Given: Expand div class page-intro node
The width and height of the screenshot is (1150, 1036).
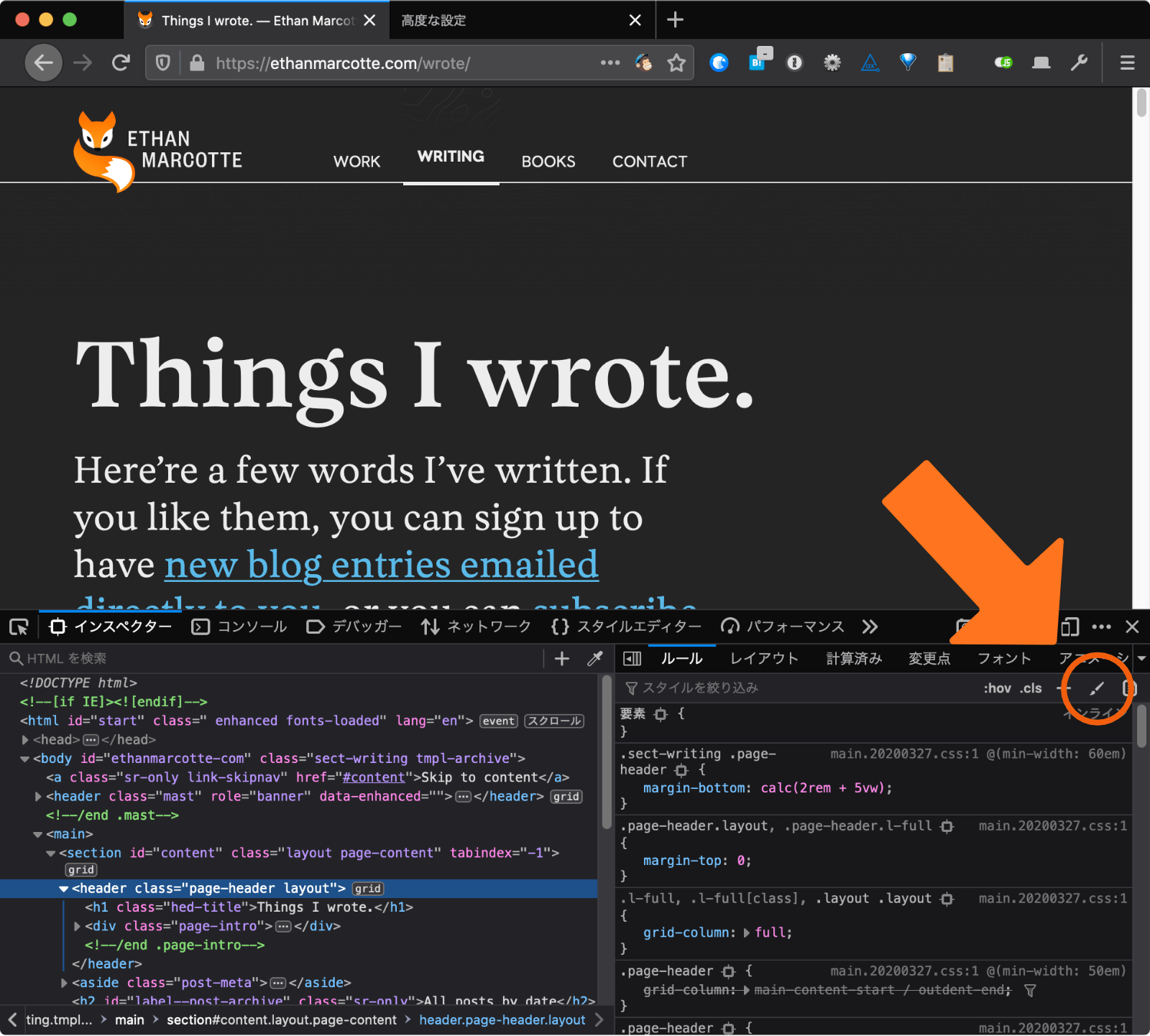Looking at the screenshot, I should coord(77,926).
